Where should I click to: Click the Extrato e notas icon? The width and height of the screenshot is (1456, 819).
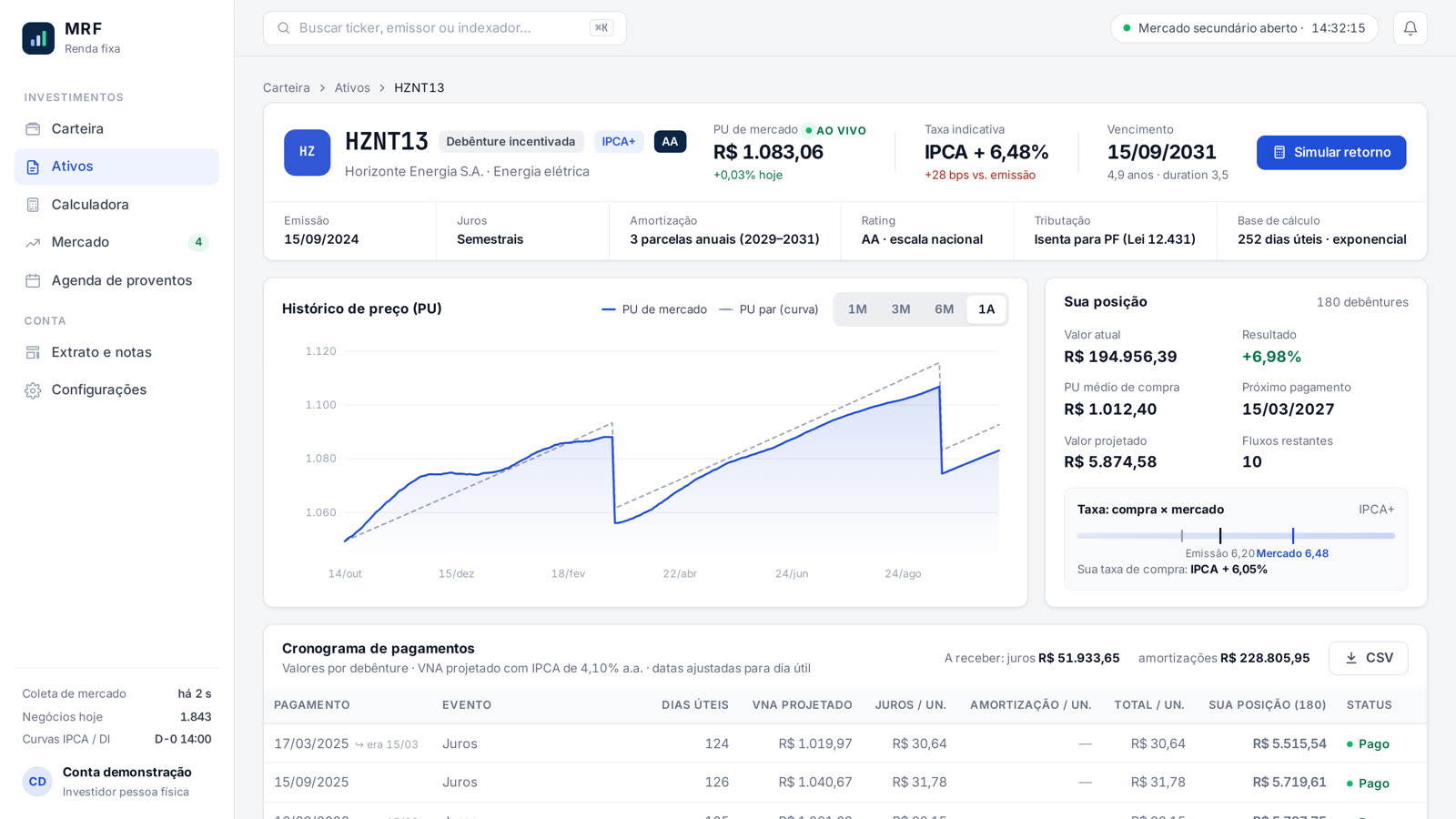click(x=33, y=352)
